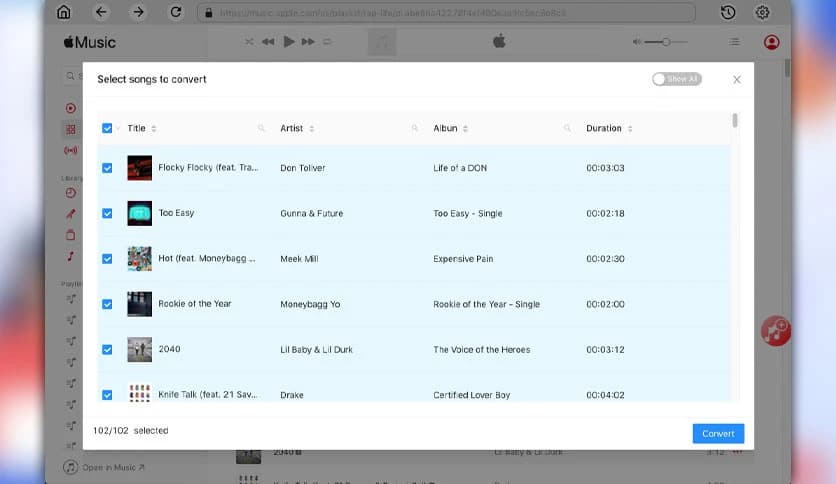Open Songs note icon in sidebar
This screenshot has width=836, height=484.
70,256
